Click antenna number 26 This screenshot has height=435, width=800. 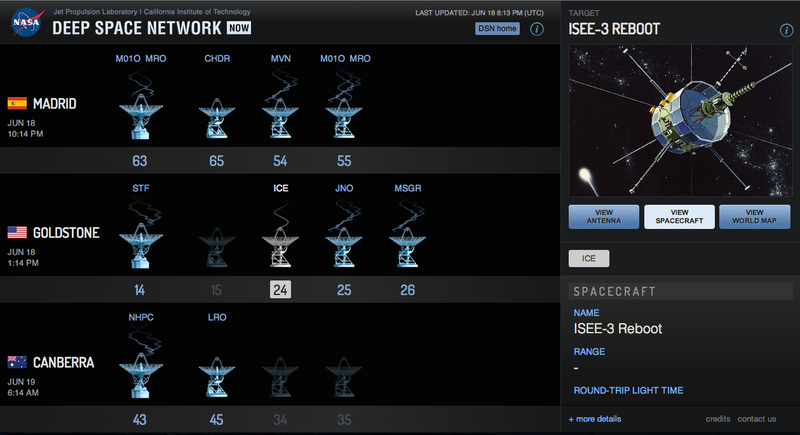point(407,290)
